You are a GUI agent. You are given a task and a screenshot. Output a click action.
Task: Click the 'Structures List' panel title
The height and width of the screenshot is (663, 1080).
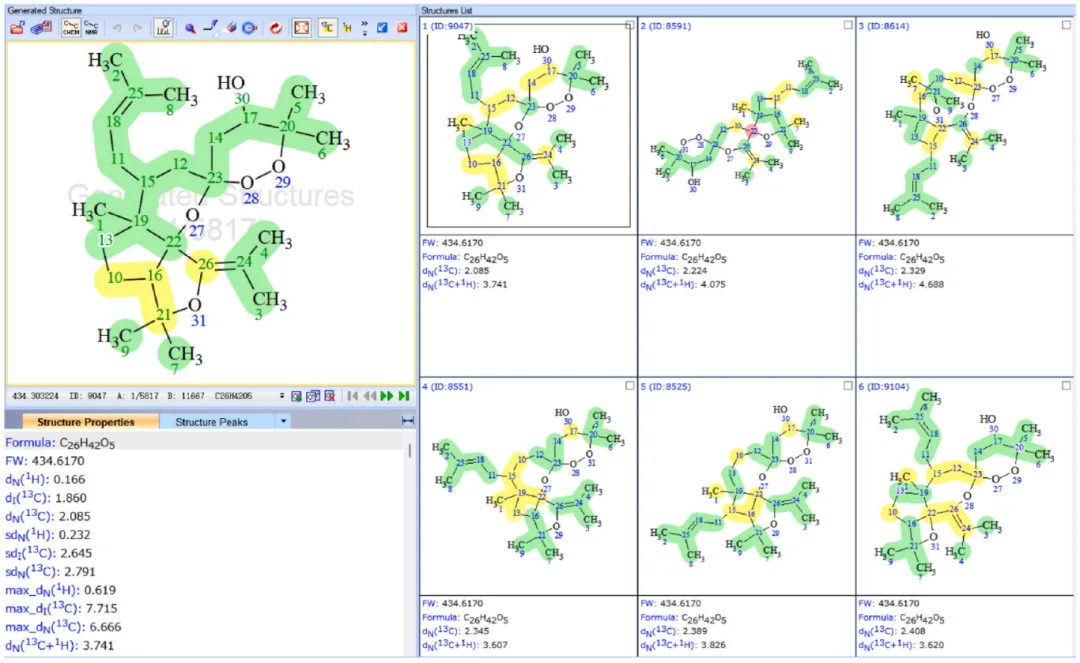click(446, 10)
